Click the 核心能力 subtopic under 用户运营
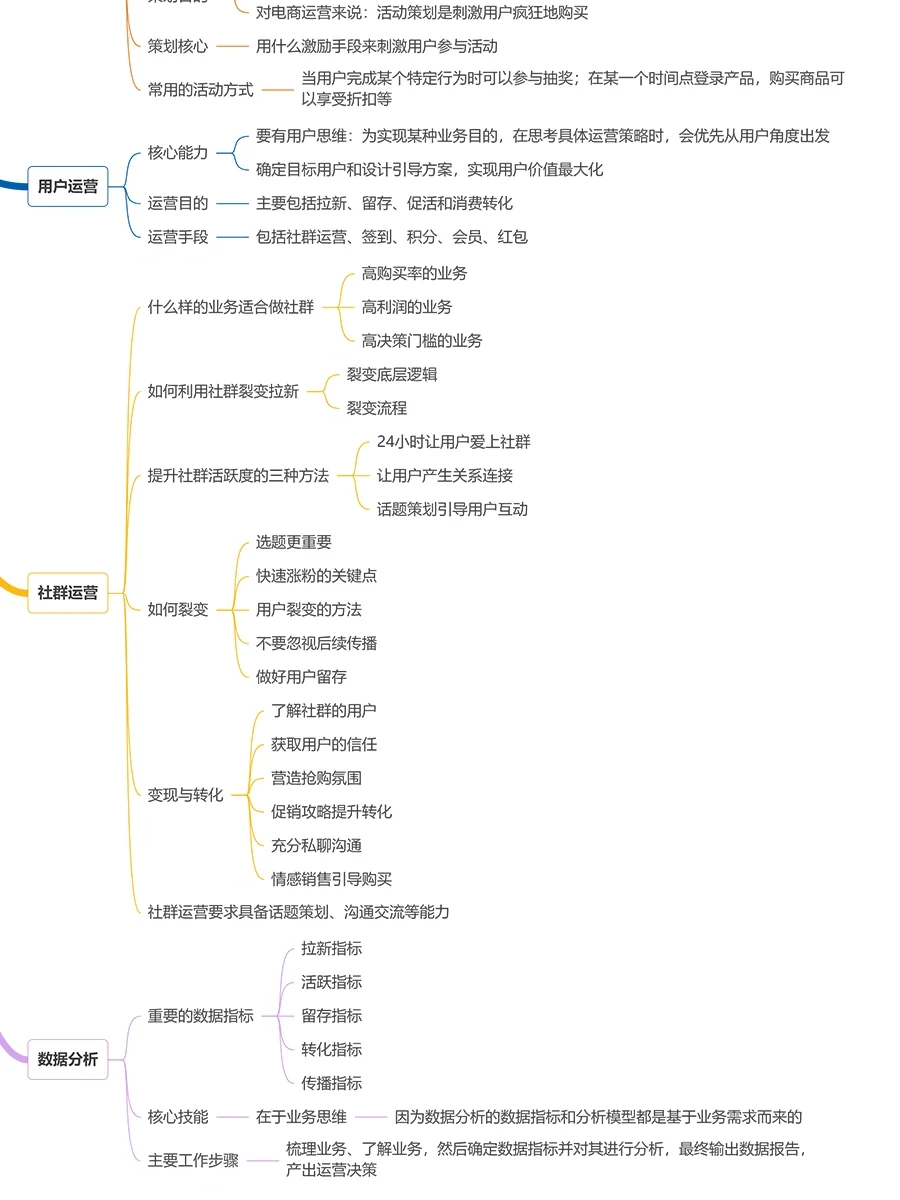This screenshot has height=1200, width=900. click(178, 153)
